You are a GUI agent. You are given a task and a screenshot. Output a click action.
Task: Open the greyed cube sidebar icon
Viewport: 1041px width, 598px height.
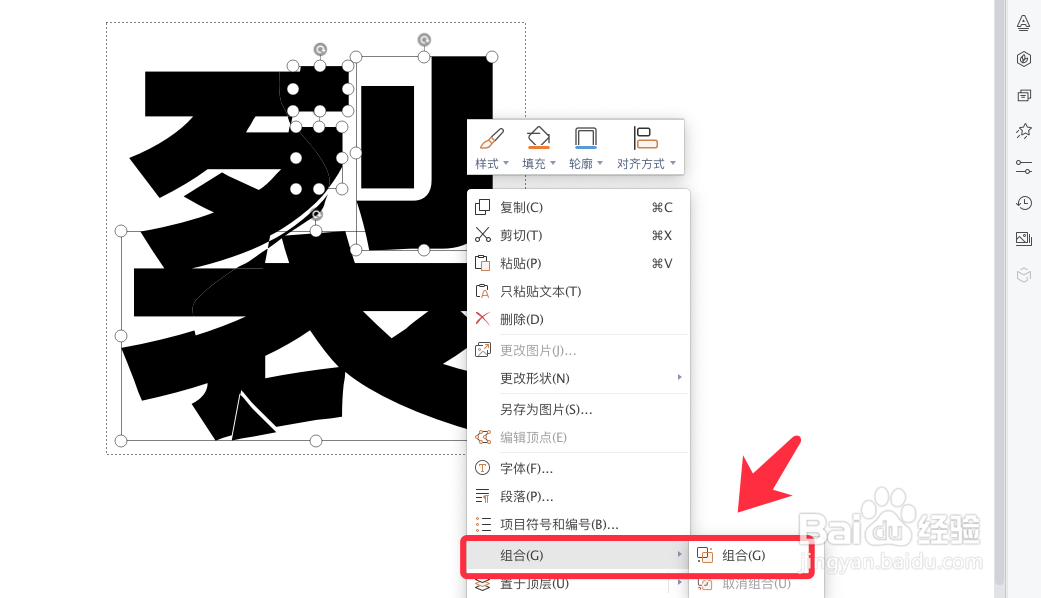pyautogui.click(x=1024, y=275)
